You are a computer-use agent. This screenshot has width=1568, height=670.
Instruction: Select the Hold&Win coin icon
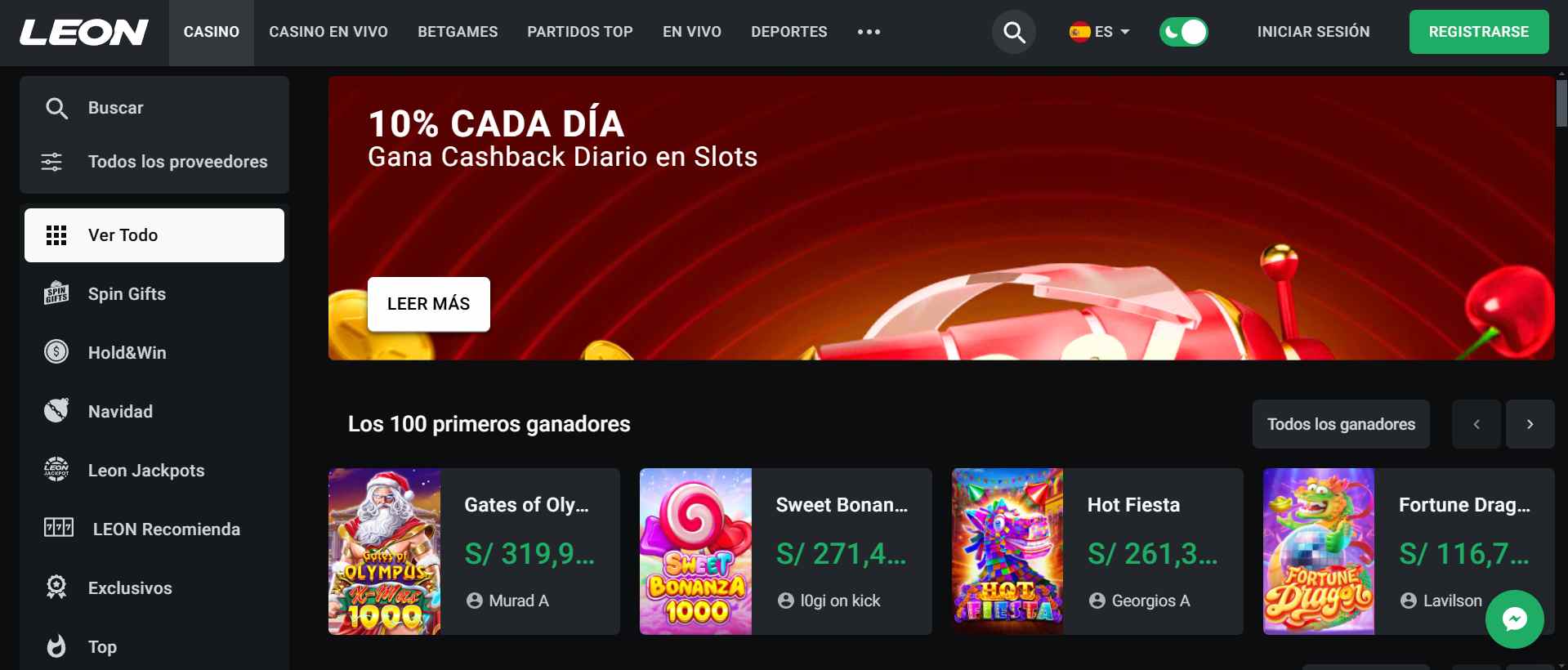pyautogui.click(x=56, y=352)
